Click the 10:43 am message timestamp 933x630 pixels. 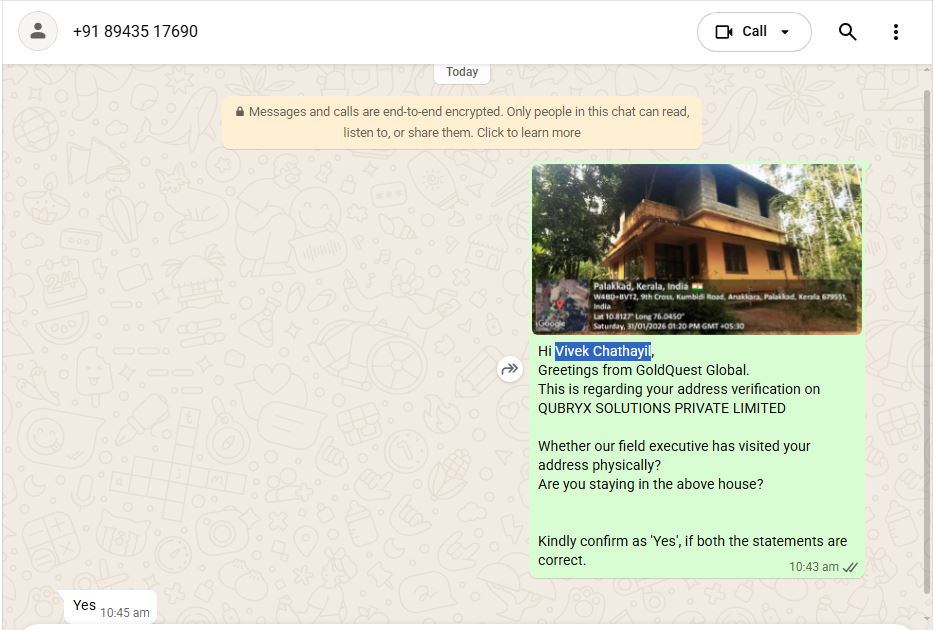click(x=813, y=567)
